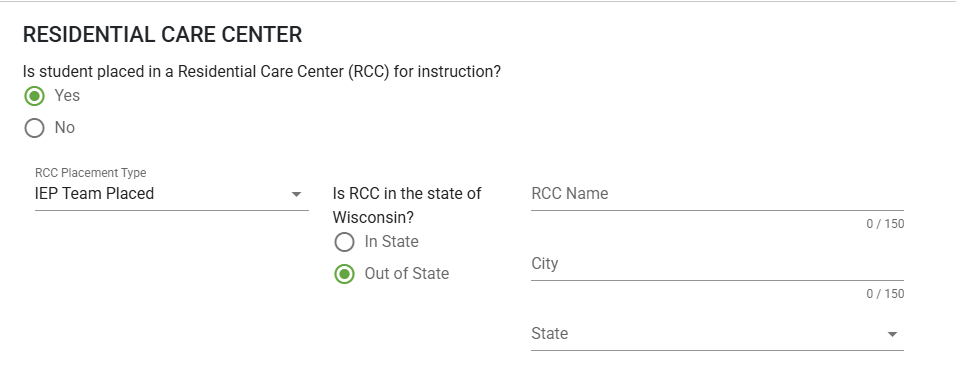The width and height of the screenshot is (956, 382).
Task: Focus the City input field
Action: (x=717, y=264)
